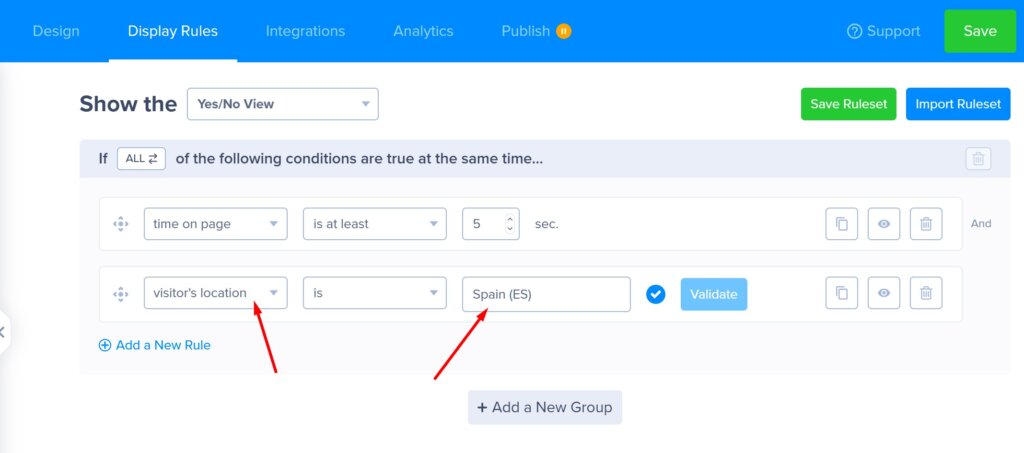Add a New Group
Screen dimensions: 1024x453
[545, 407]
